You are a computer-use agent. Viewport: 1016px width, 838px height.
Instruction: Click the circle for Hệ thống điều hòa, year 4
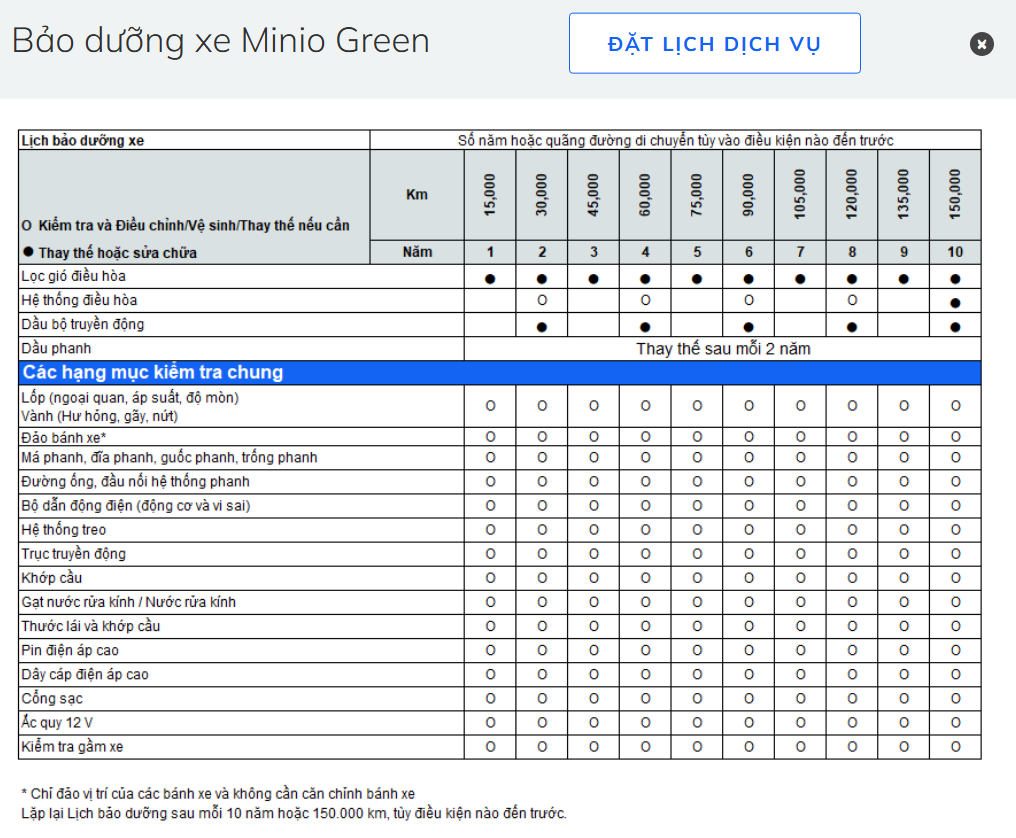tap(645, 300)
